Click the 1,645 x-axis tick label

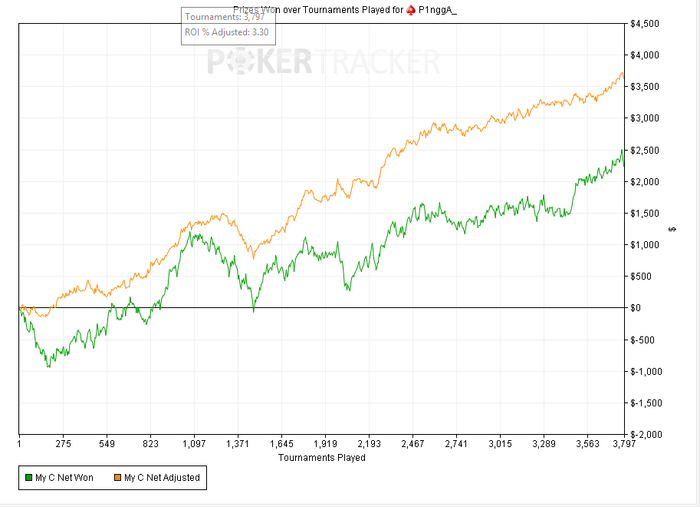coord(282,444)
